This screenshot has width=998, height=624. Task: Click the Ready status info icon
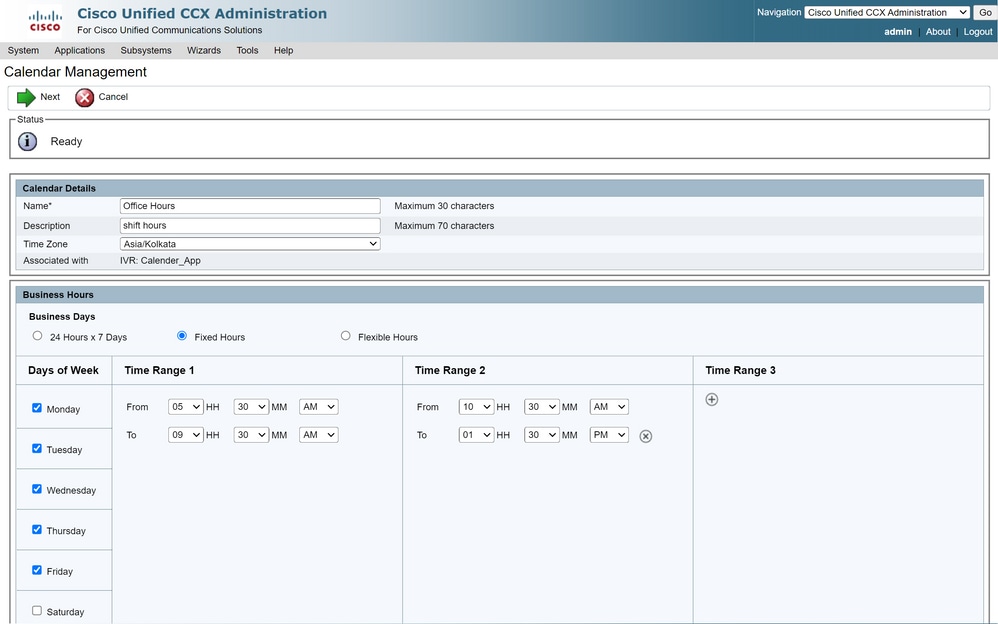27,141
